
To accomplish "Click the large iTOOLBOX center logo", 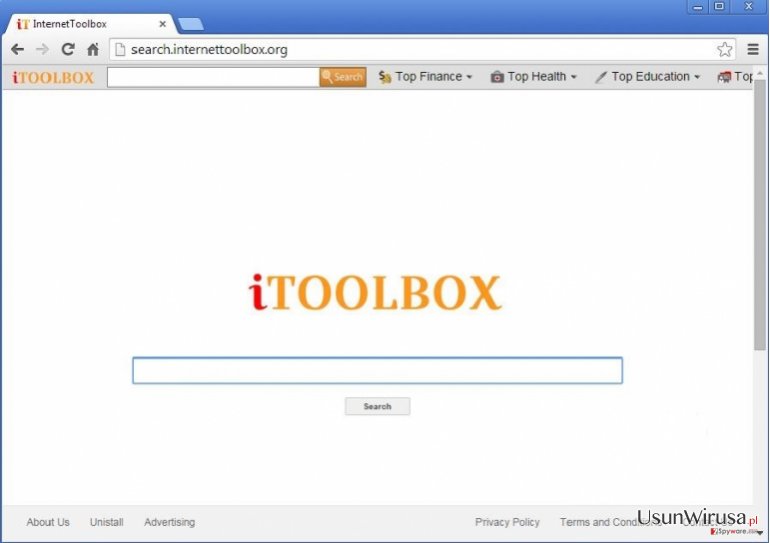I will (375, 293).
